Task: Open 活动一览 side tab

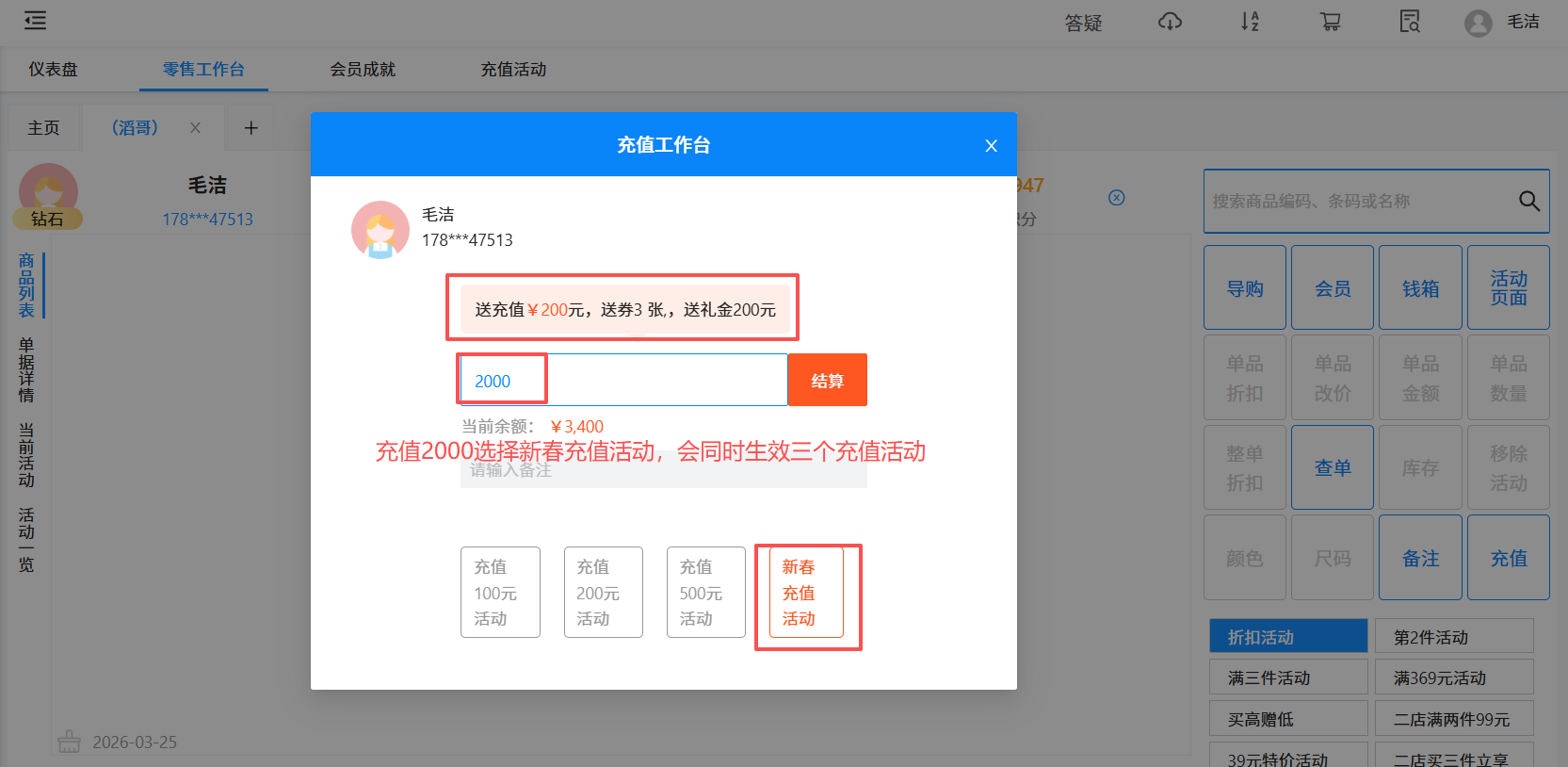Action: point(26,539)
